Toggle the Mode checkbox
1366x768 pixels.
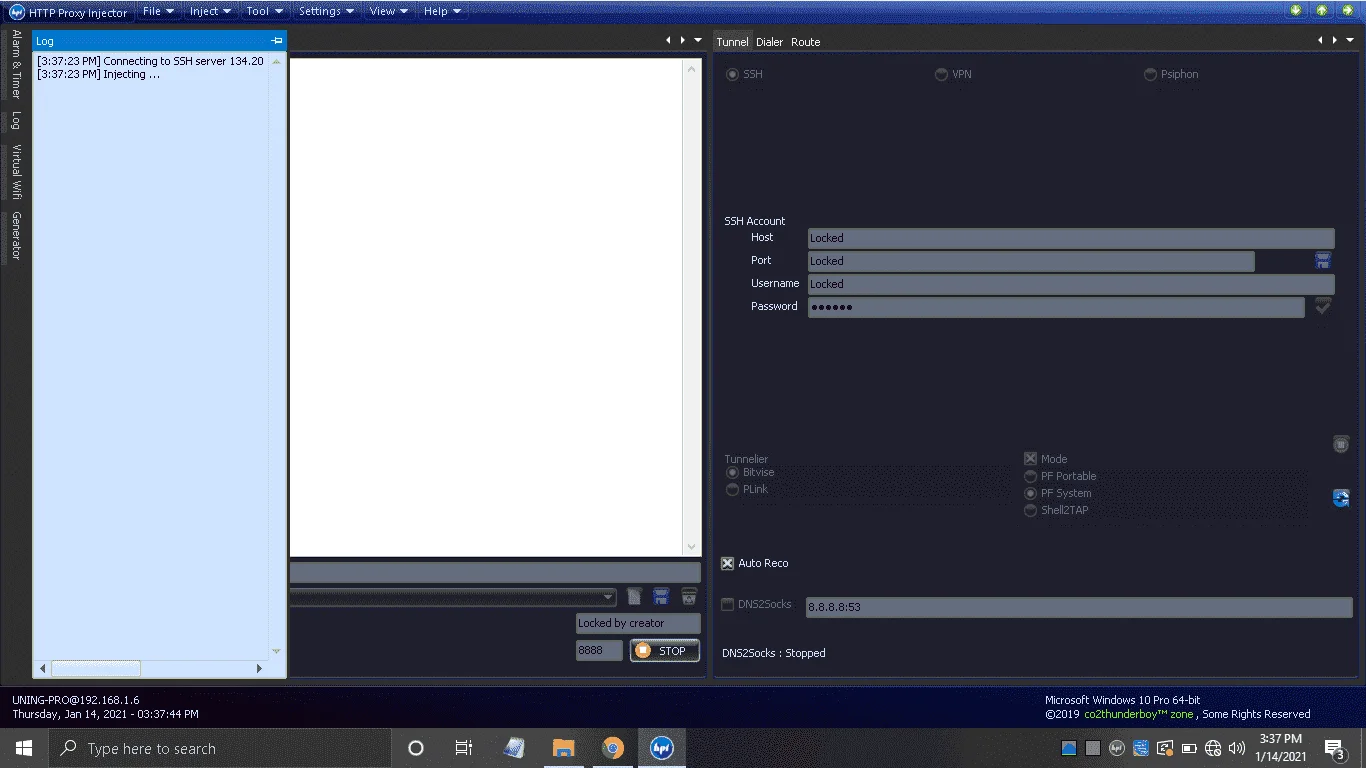pos(1031,459)
